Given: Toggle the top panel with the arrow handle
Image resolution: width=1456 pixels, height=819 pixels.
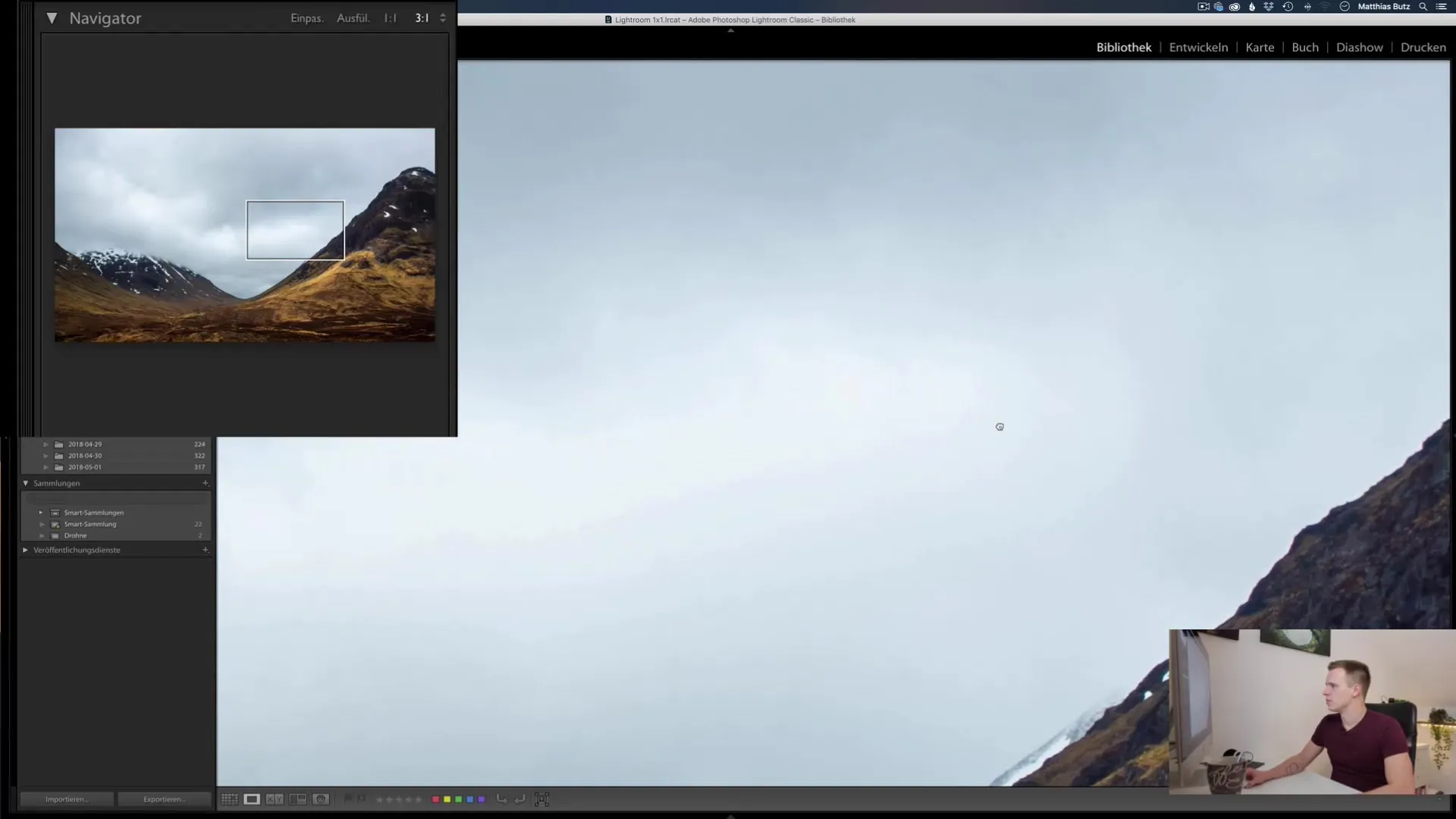Looking at the screenshot, I should point(730,30).
